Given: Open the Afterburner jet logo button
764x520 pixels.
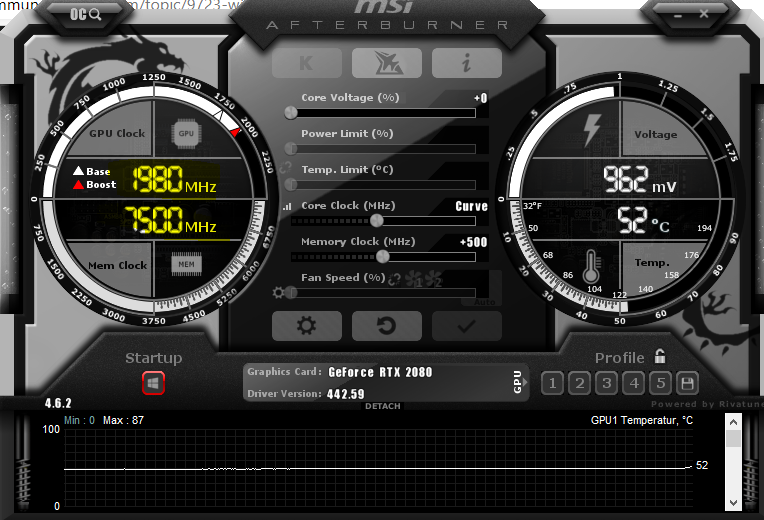Looking at the screenshot, I should [387, 63].
